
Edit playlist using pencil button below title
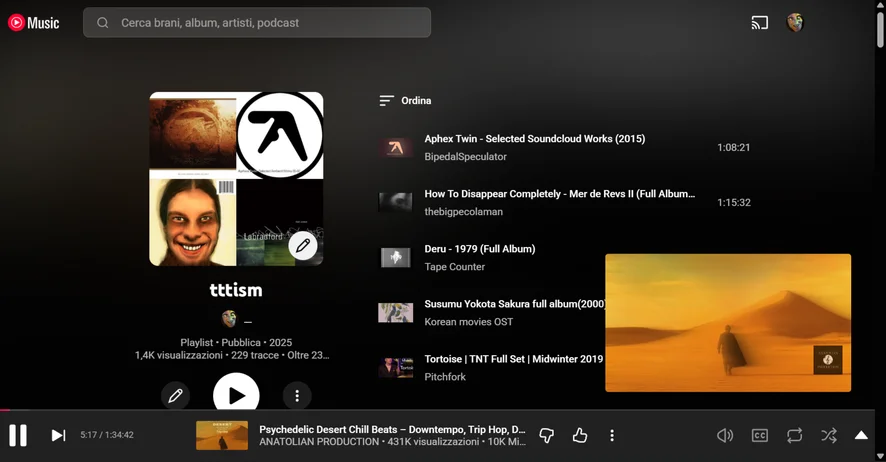tap(175, 396)
